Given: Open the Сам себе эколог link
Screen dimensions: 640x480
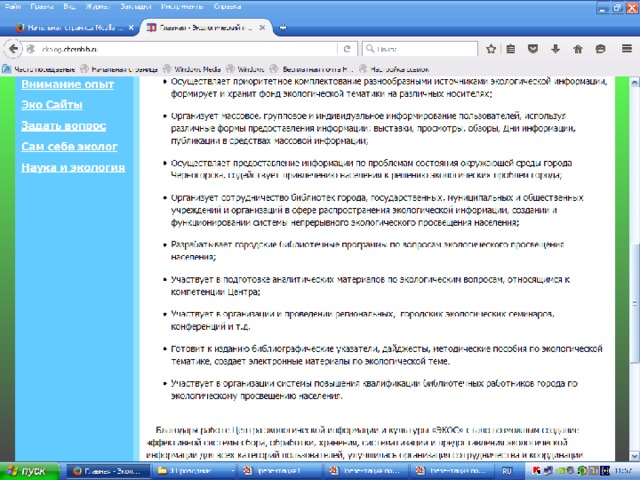Looking at the screenshot, I should point(69,147).
